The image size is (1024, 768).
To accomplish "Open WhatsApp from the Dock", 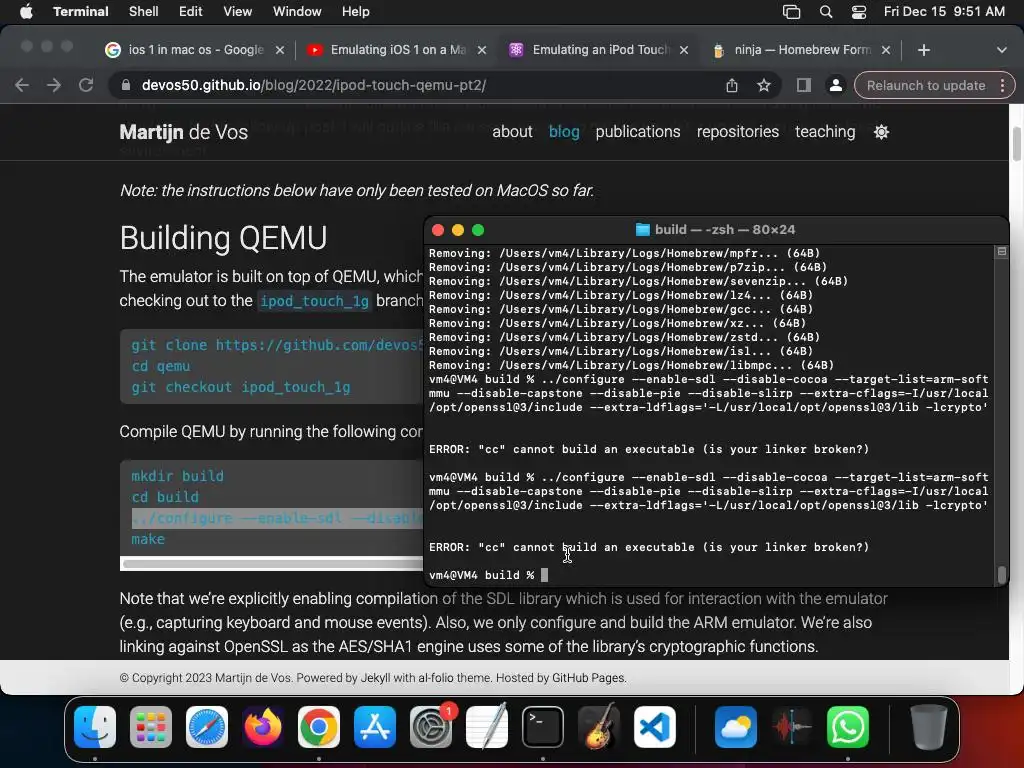I will (x=848, y=727).
